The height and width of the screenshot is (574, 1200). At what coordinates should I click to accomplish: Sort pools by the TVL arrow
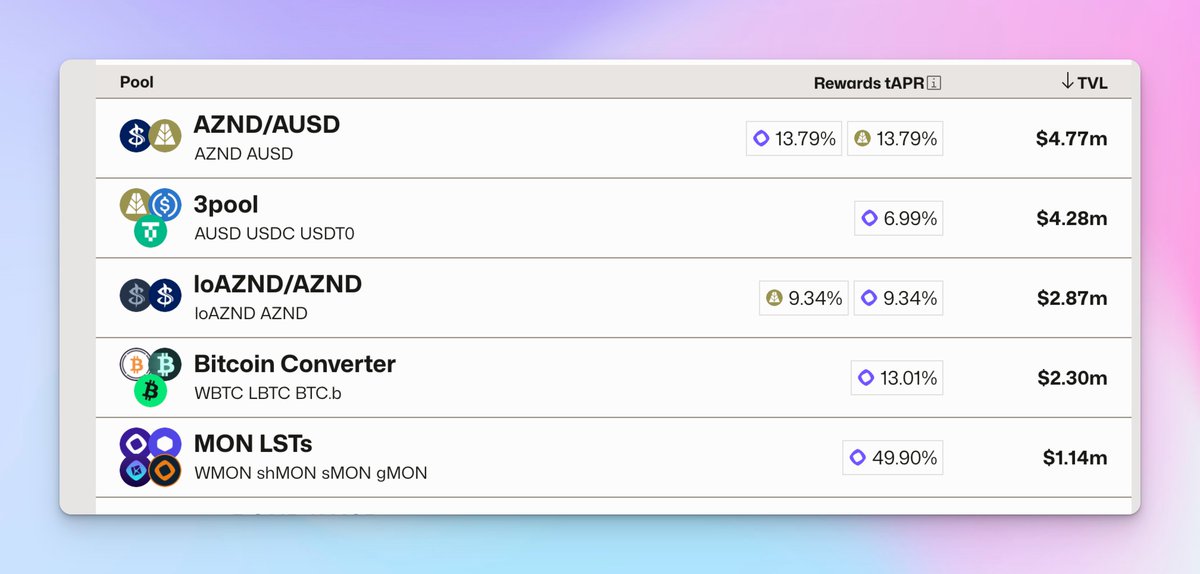coord(1067,82)
